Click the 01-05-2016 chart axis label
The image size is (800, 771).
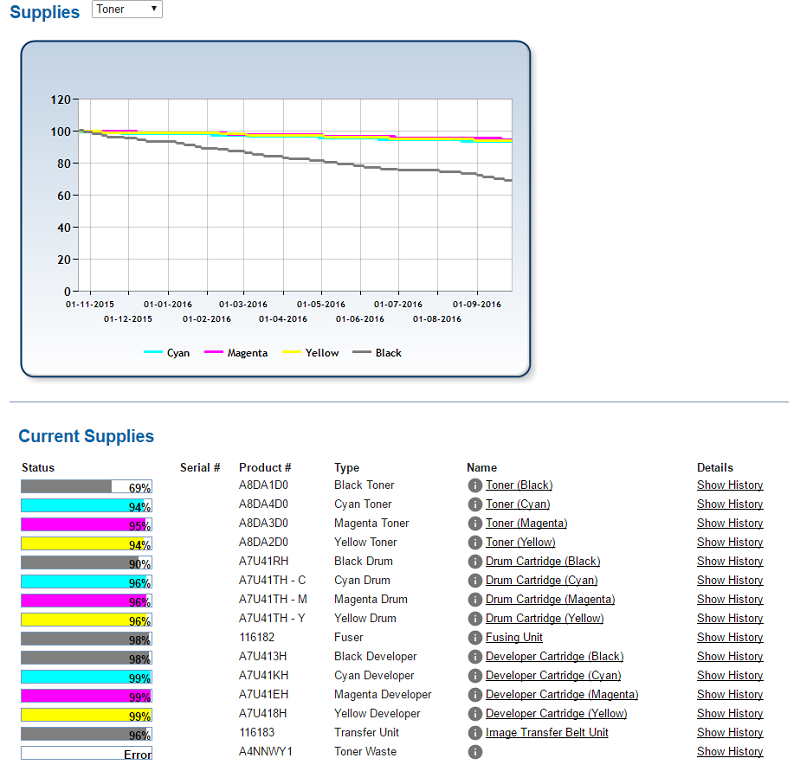(x=321, y=304)
